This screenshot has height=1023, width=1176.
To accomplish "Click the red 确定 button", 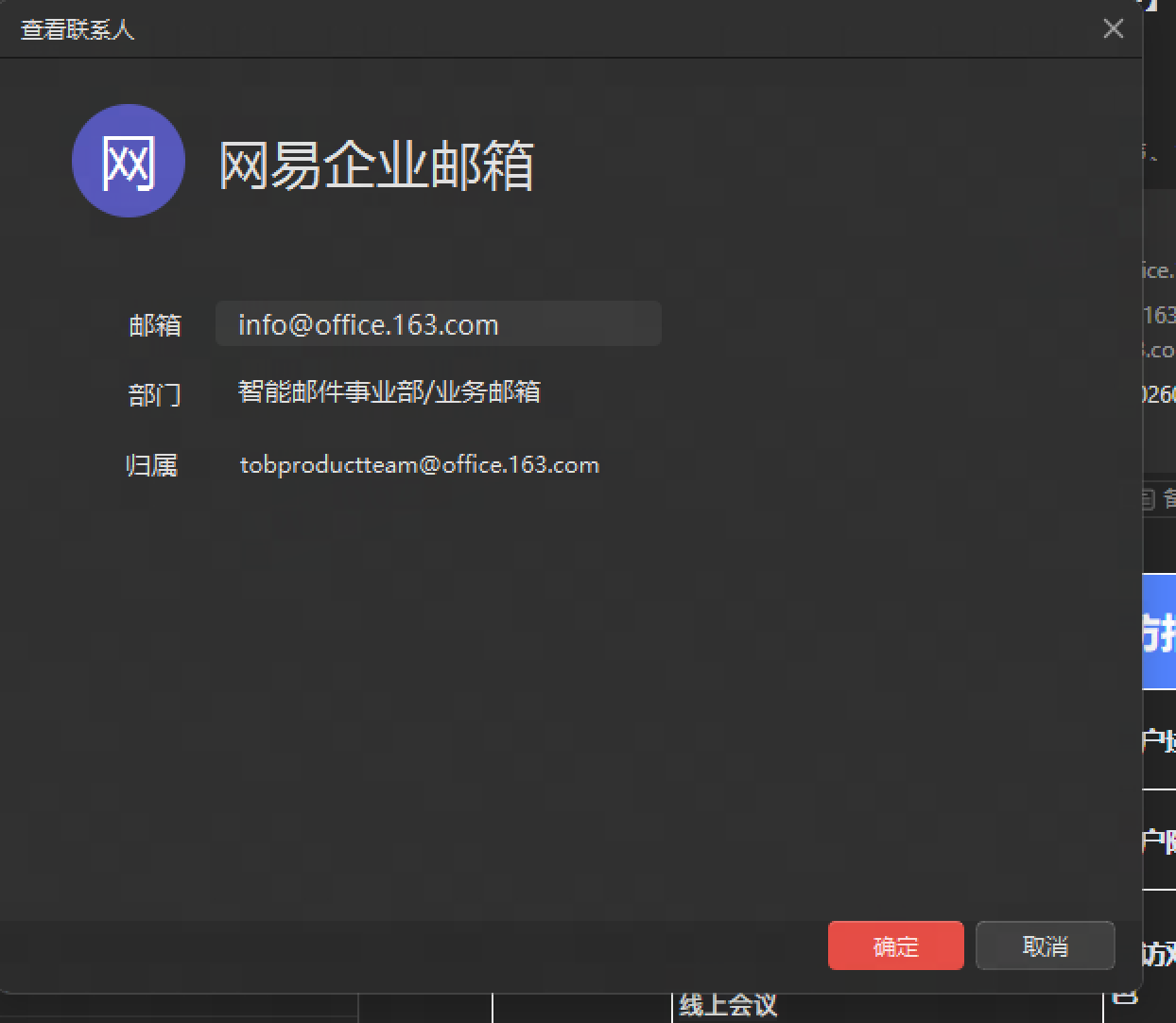I will [x=895, y=945].
